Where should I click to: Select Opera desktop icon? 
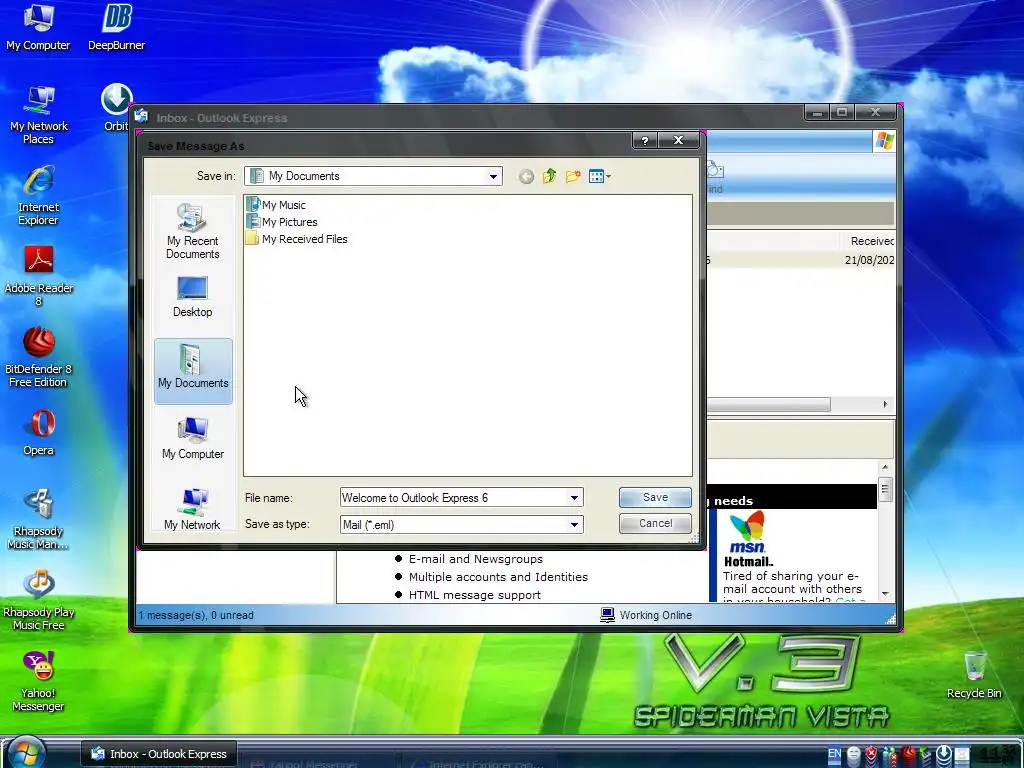coord(39,433)
